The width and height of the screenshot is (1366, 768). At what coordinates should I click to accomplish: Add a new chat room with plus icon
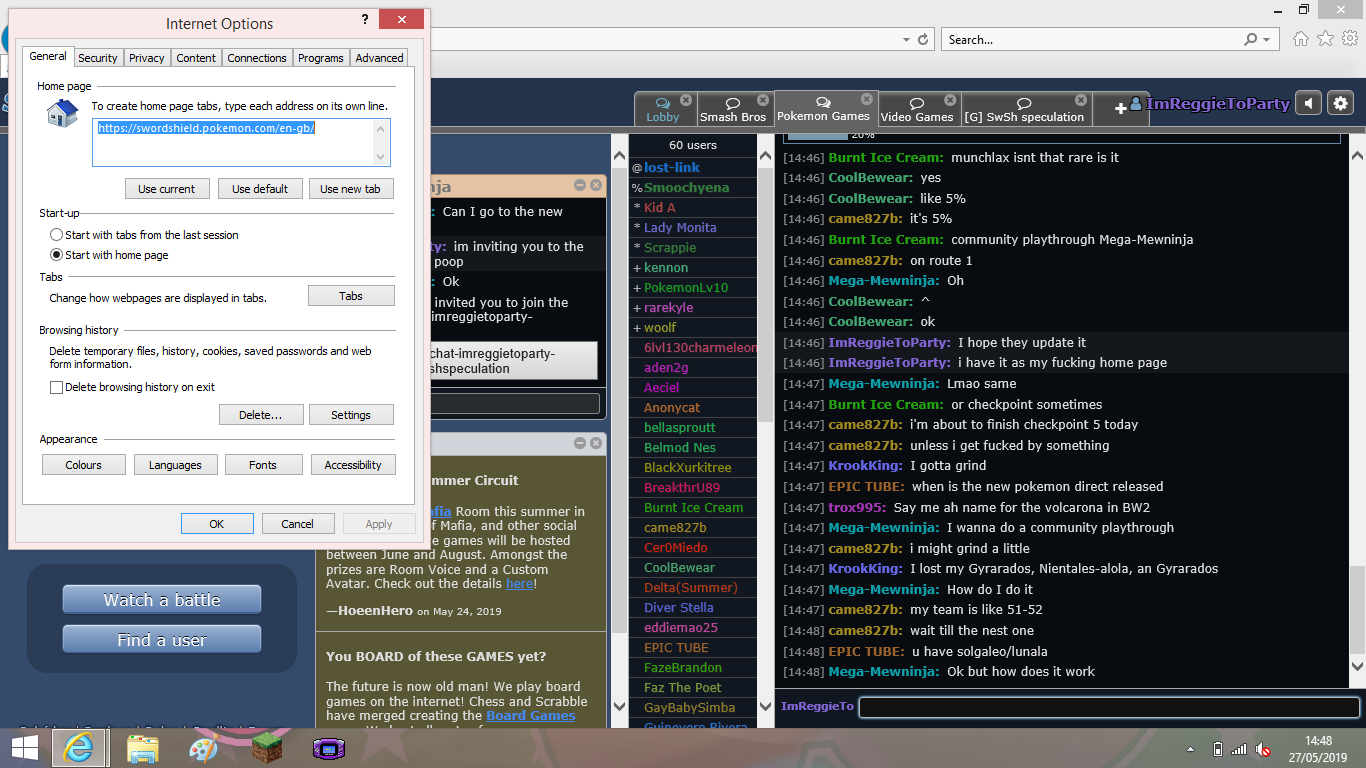(x=1120, y=108)
